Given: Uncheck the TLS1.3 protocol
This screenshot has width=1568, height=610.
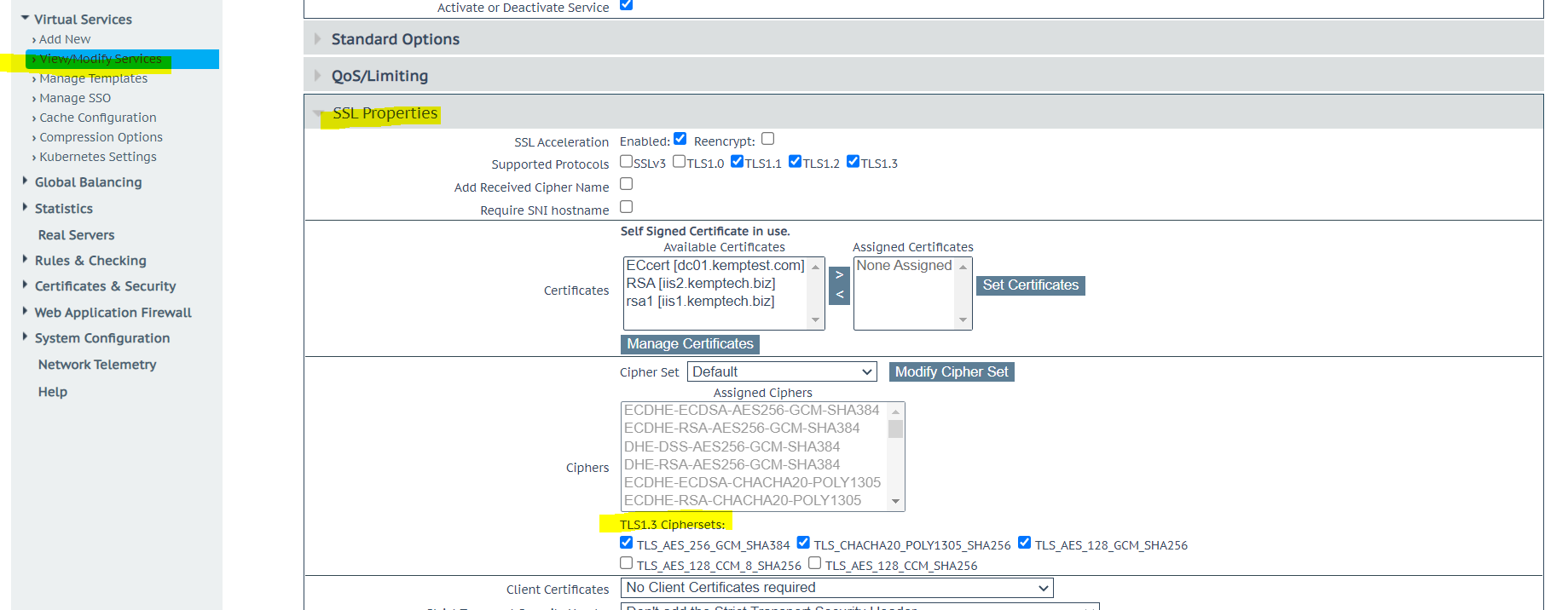Looking at the screenshot, I should coord(853,161).
